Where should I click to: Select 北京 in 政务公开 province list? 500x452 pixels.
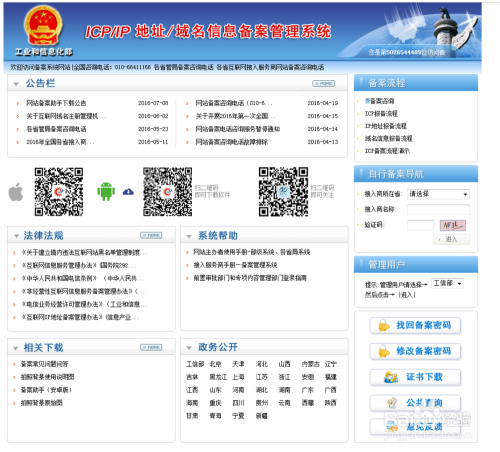coord(215,364)
